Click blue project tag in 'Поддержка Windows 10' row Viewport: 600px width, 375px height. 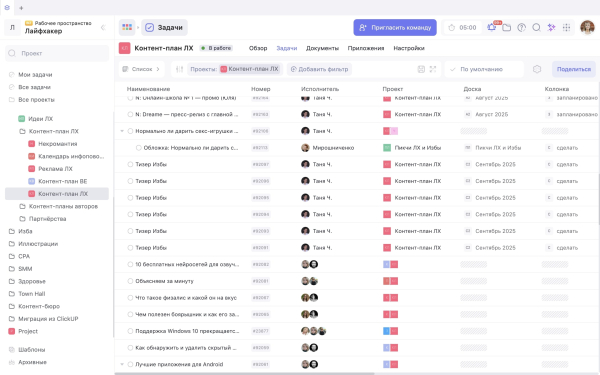click(x=386, y=331)
